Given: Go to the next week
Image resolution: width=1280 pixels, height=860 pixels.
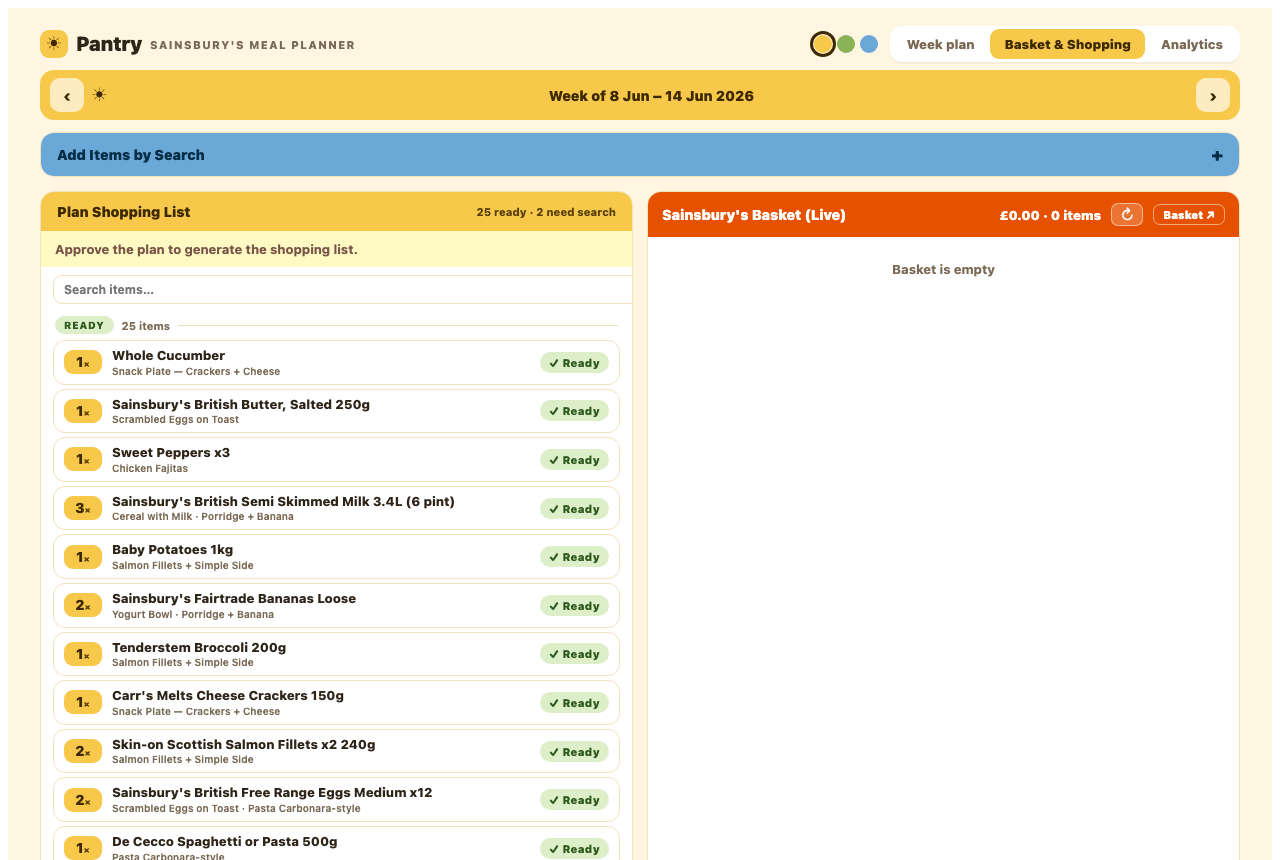Looking at the screenshot, I should 1213,96.
